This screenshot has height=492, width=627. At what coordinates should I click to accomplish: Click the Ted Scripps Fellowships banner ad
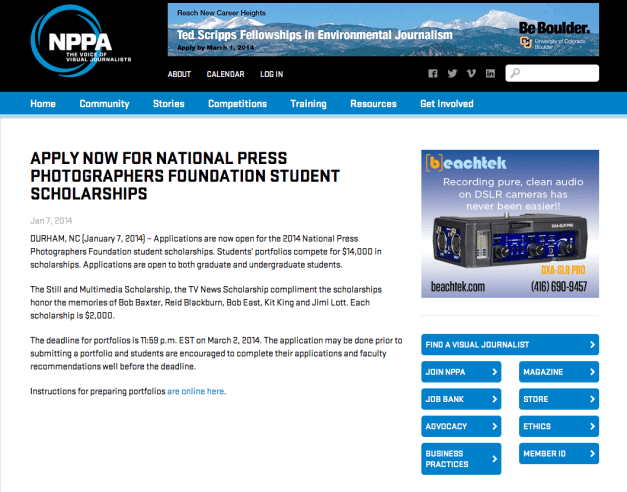[x=383, y=30]
